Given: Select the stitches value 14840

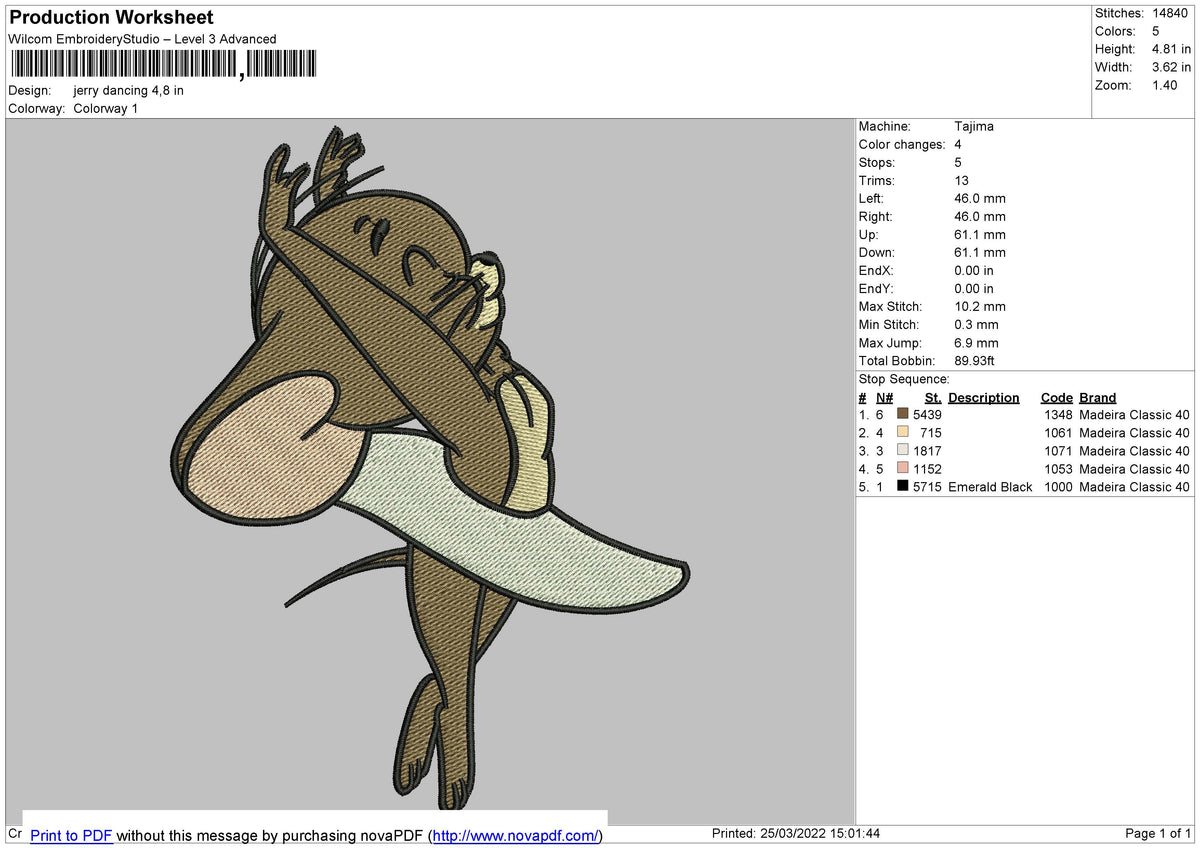Looking at the screenshot, I should (1170, 13).
